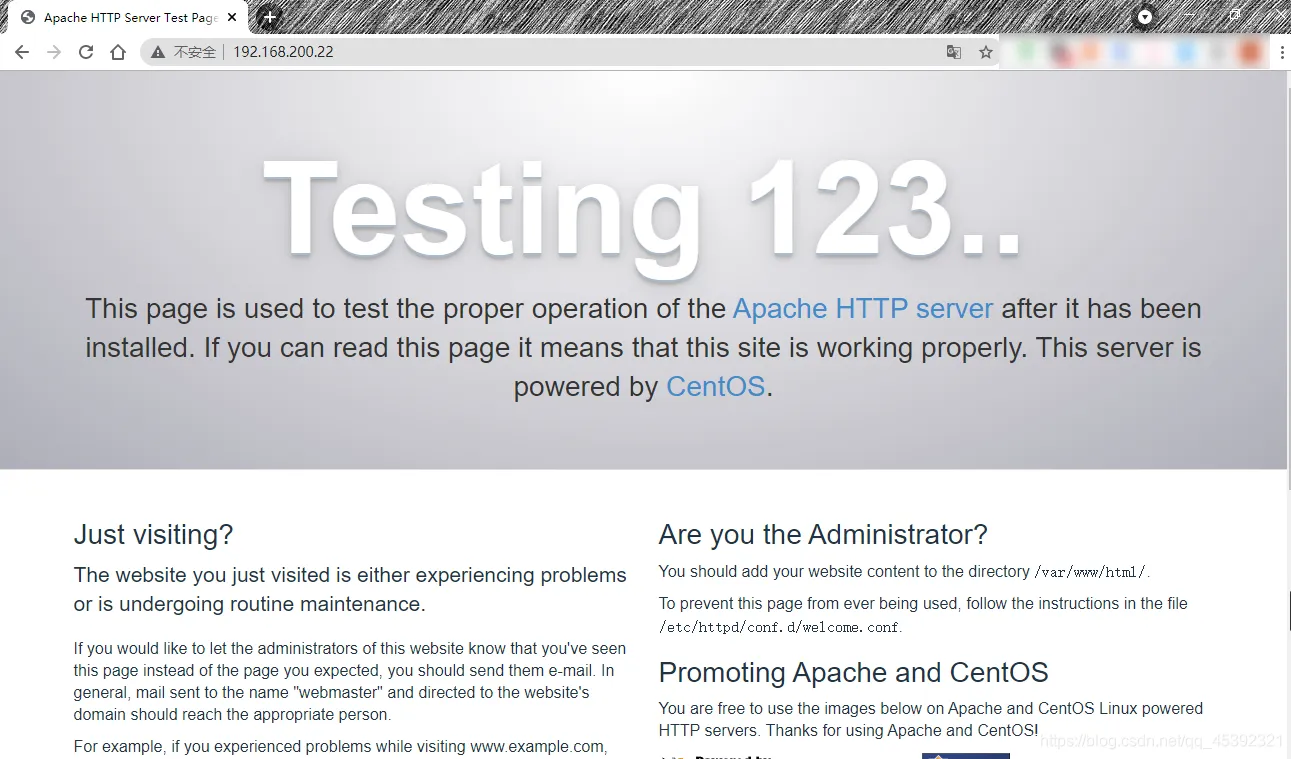Reload the current page

pos(86,52)
